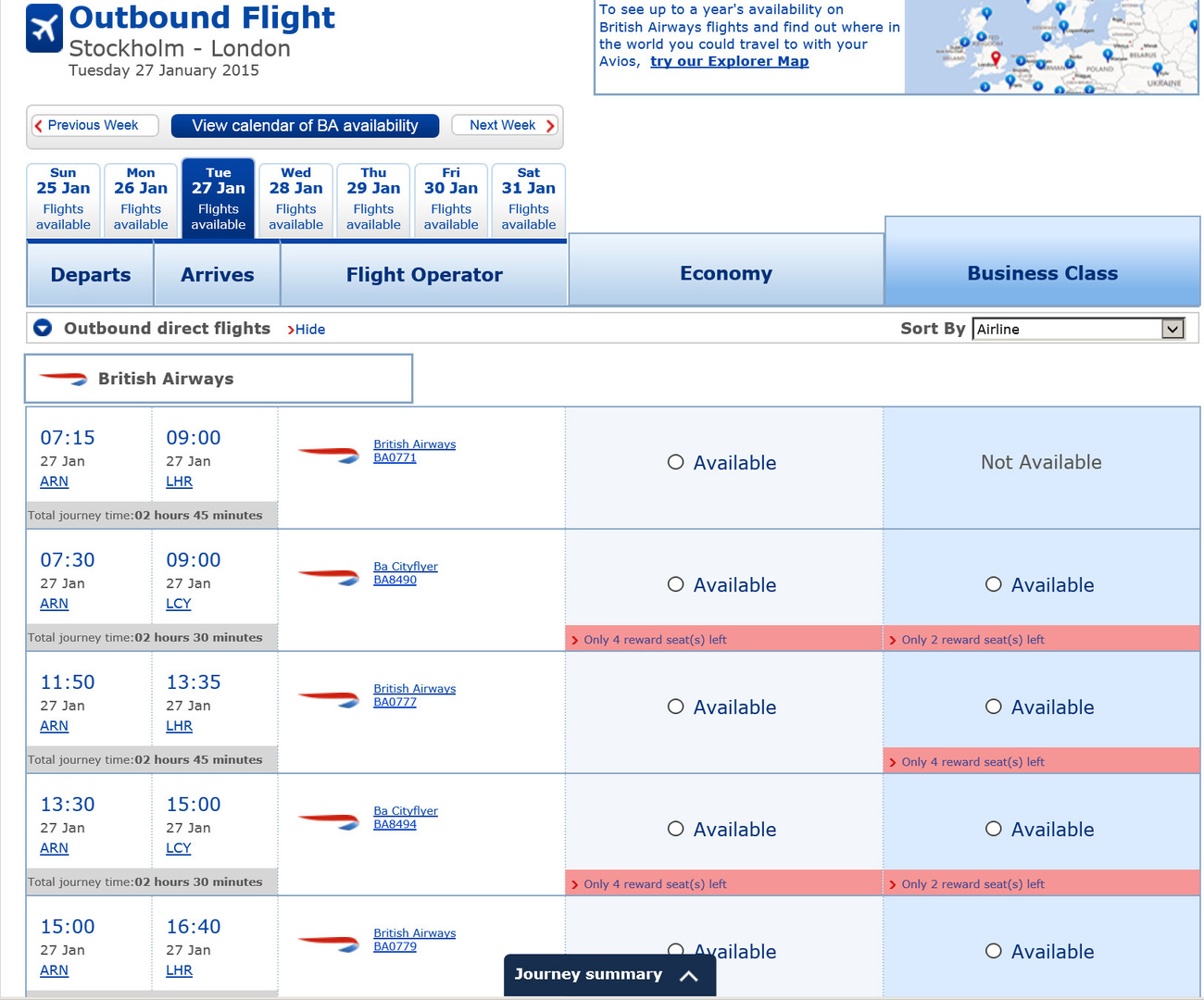Click the Previous Week left arrow

point(39,126)
